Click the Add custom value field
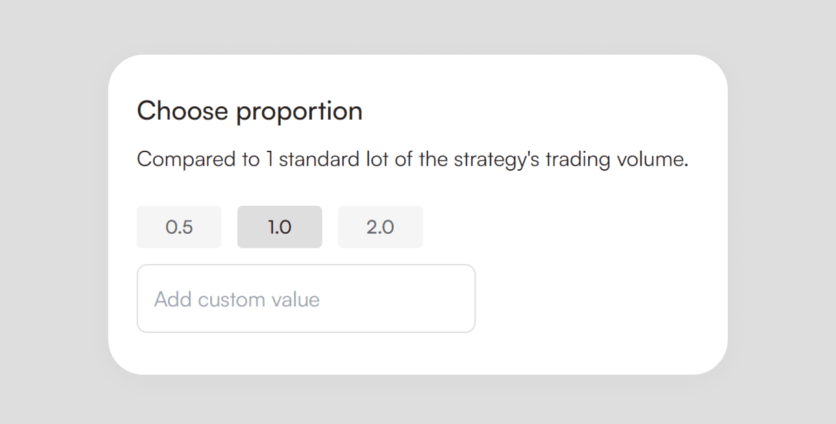 pos(306,299)
